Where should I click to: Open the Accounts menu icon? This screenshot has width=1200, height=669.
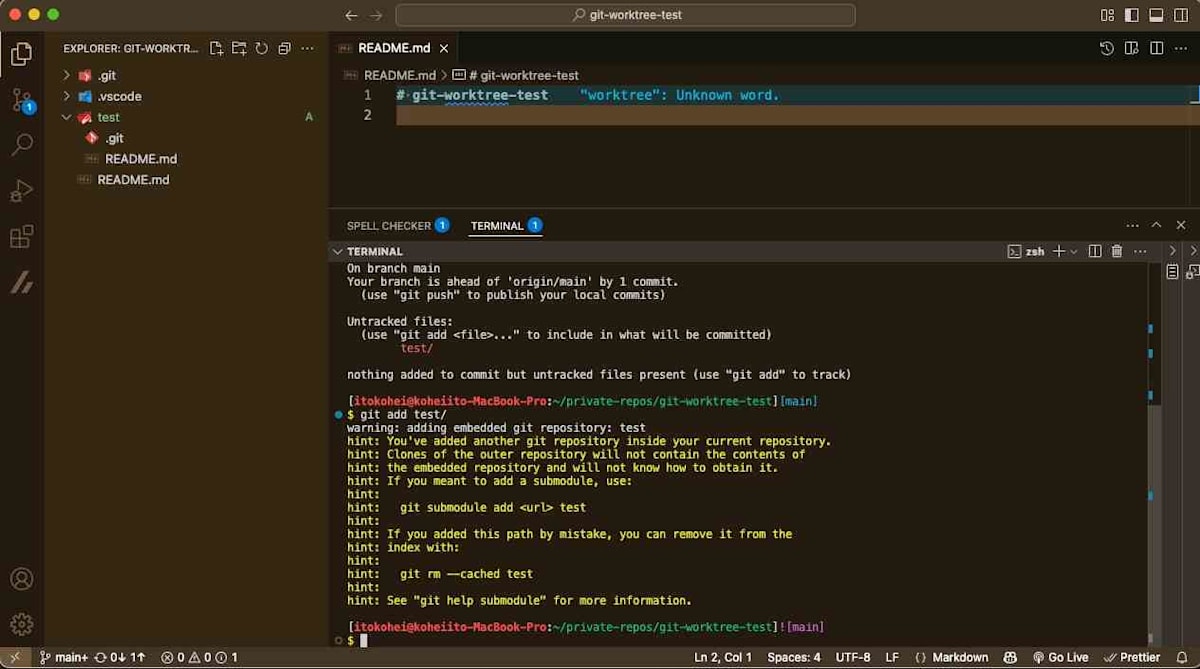point(21,579)
